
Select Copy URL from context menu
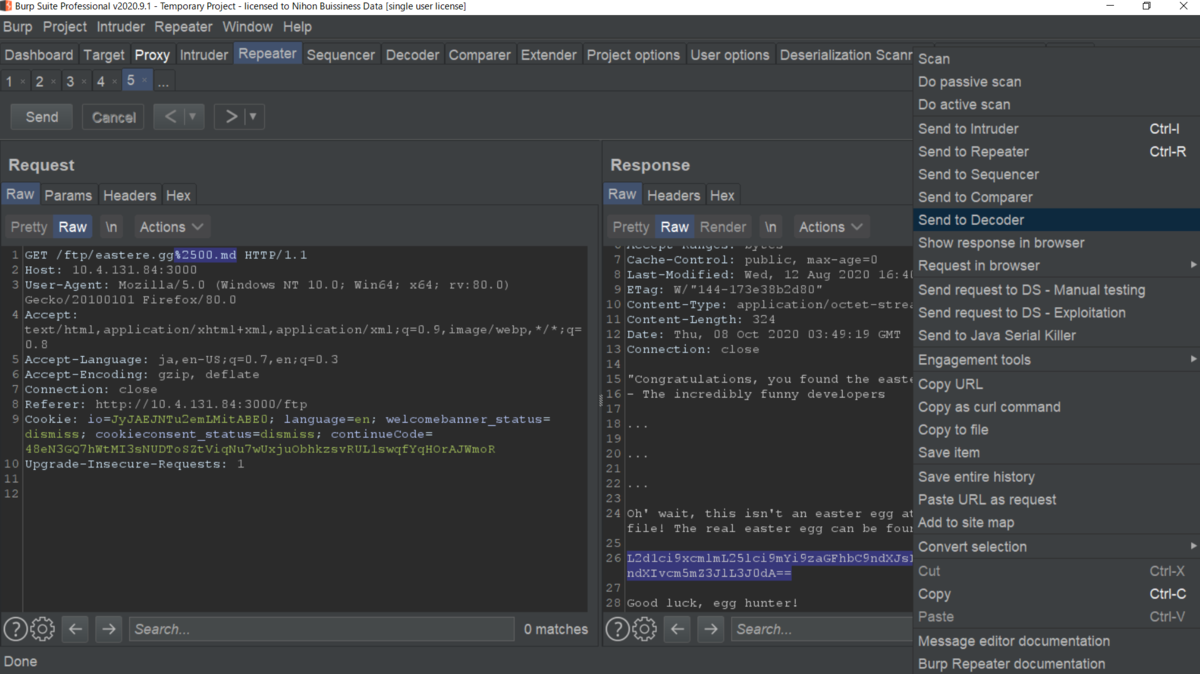[x=1056, y=384]
